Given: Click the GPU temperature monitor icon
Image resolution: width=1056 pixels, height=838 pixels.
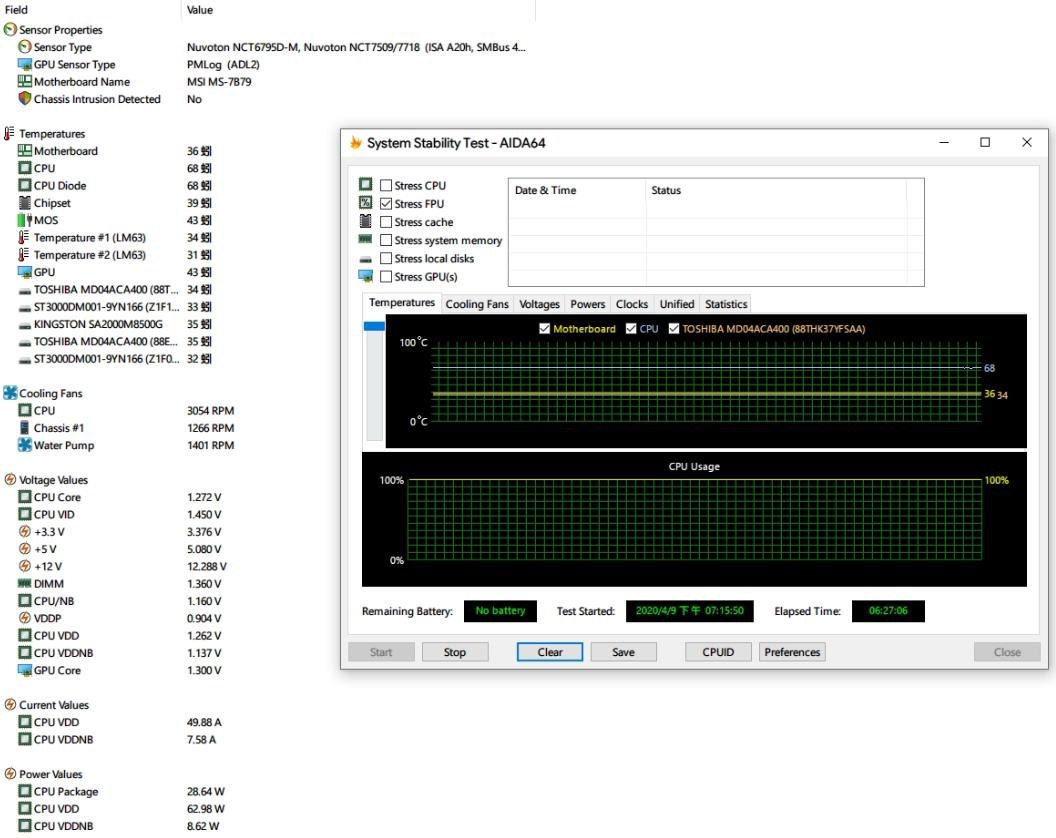Looking at the screenshot, I should 25,272.
